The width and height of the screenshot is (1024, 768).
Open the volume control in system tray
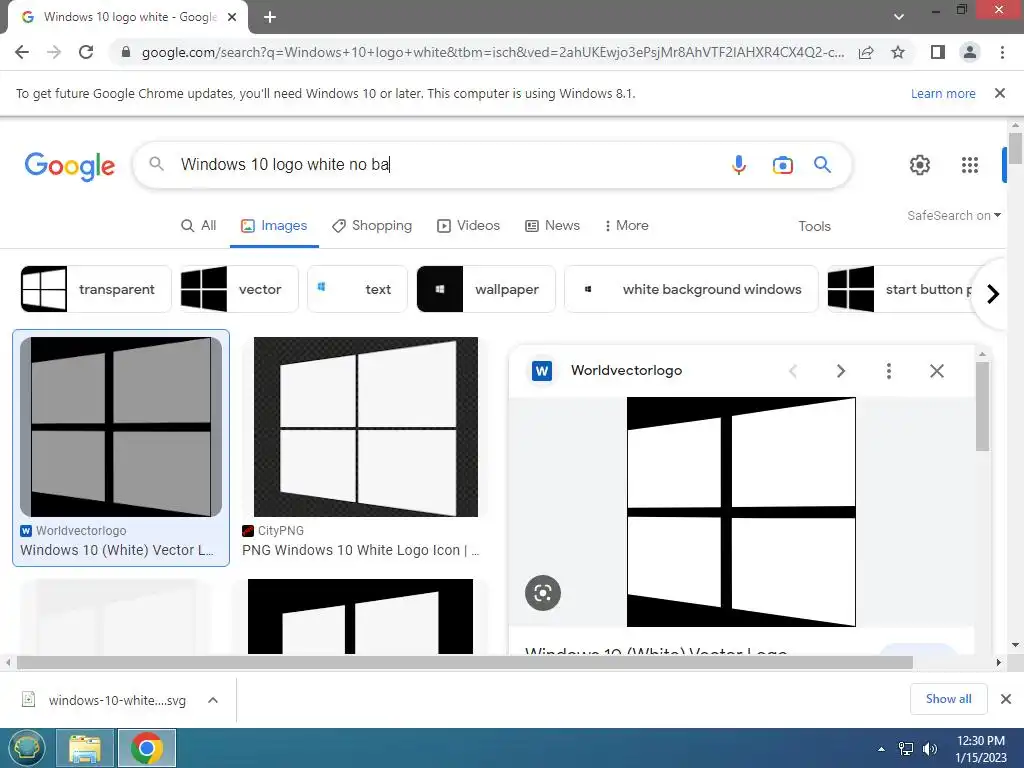tap(930, 748)
